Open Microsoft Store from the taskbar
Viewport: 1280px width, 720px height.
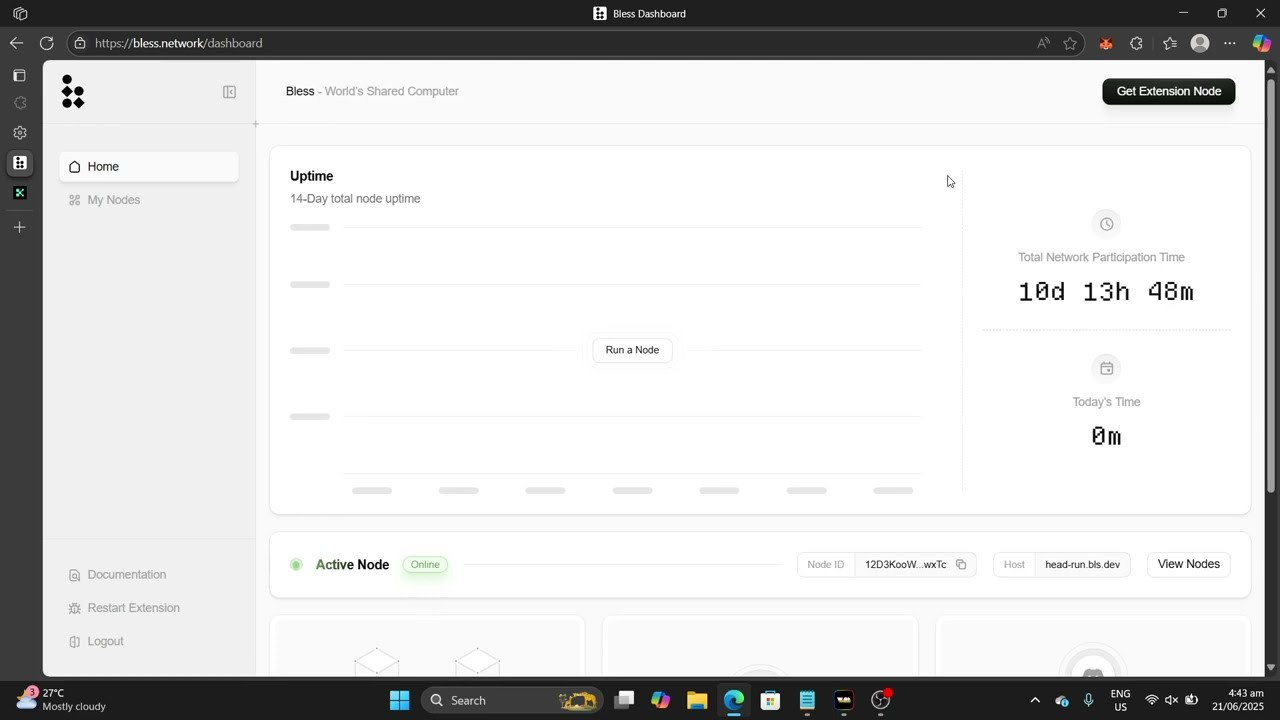pos(770,700)
